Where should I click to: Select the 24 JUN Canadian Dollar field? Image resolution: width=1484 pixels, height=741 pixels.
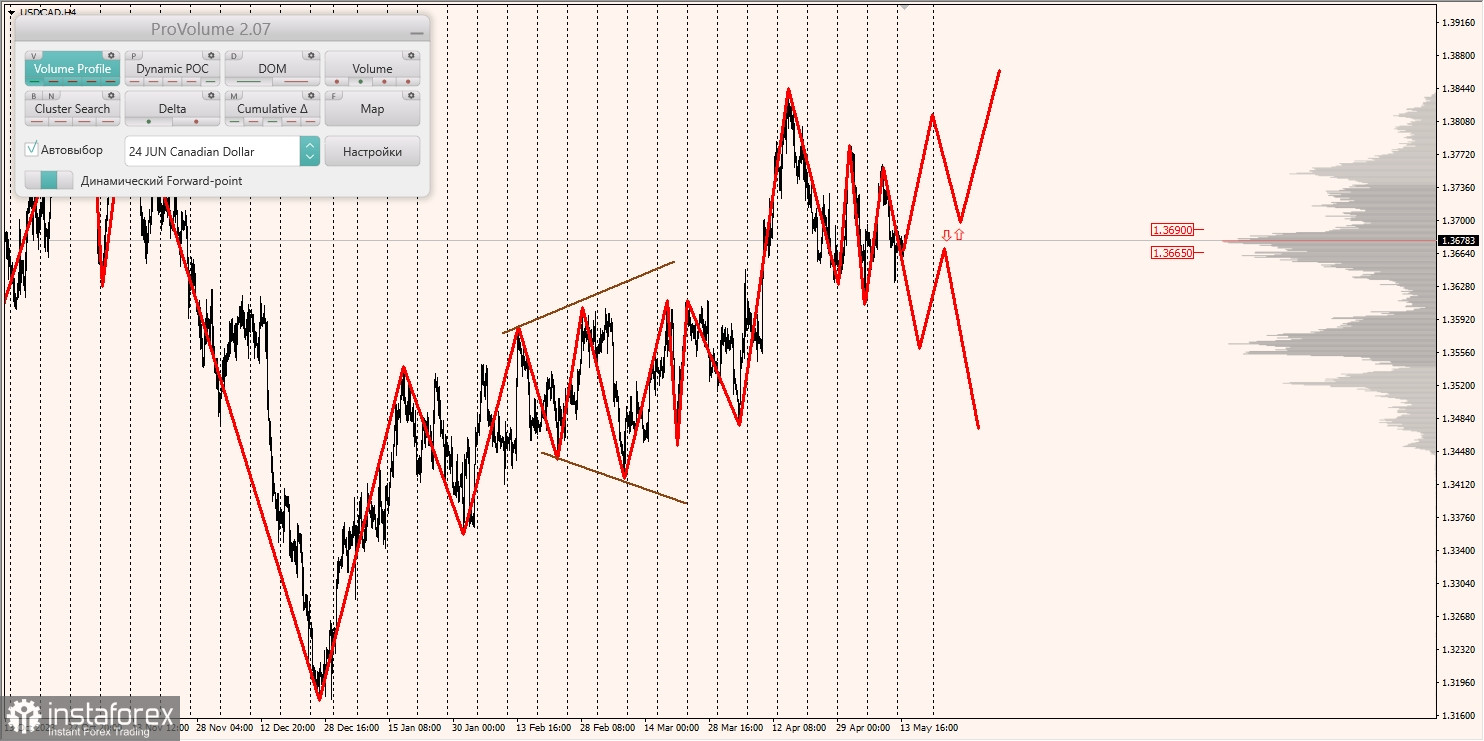pyautogui.click(x=212, y=151)
